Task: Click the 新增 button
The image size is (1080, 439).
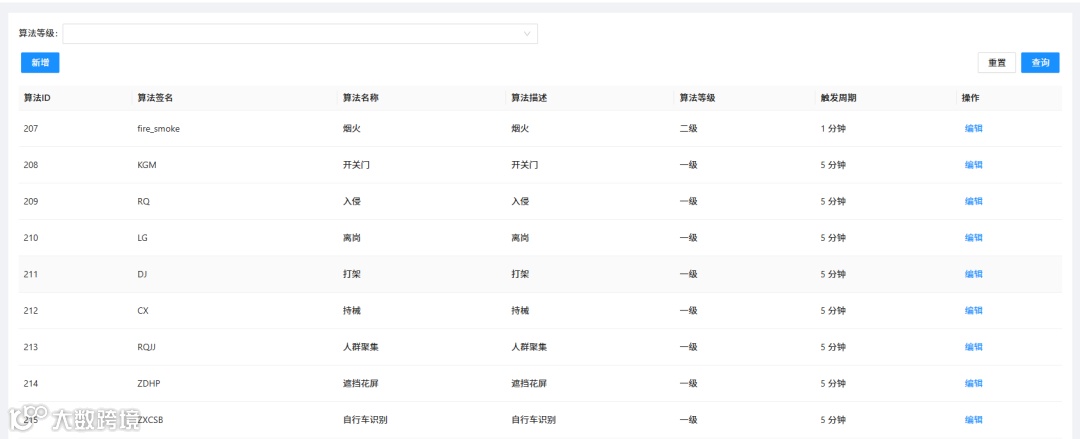Action: tap(40, 63)
